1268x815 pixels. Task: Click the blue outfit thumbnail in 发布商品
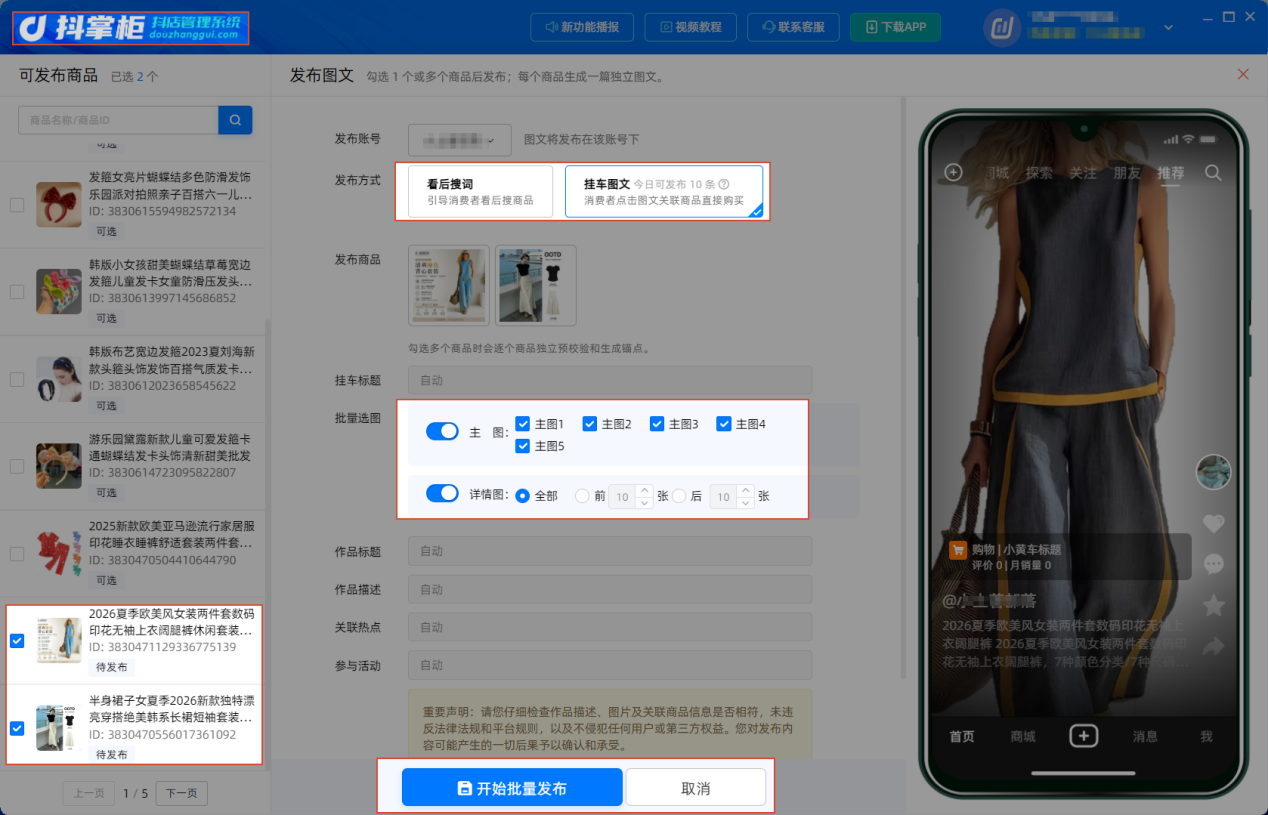point(449,286)
